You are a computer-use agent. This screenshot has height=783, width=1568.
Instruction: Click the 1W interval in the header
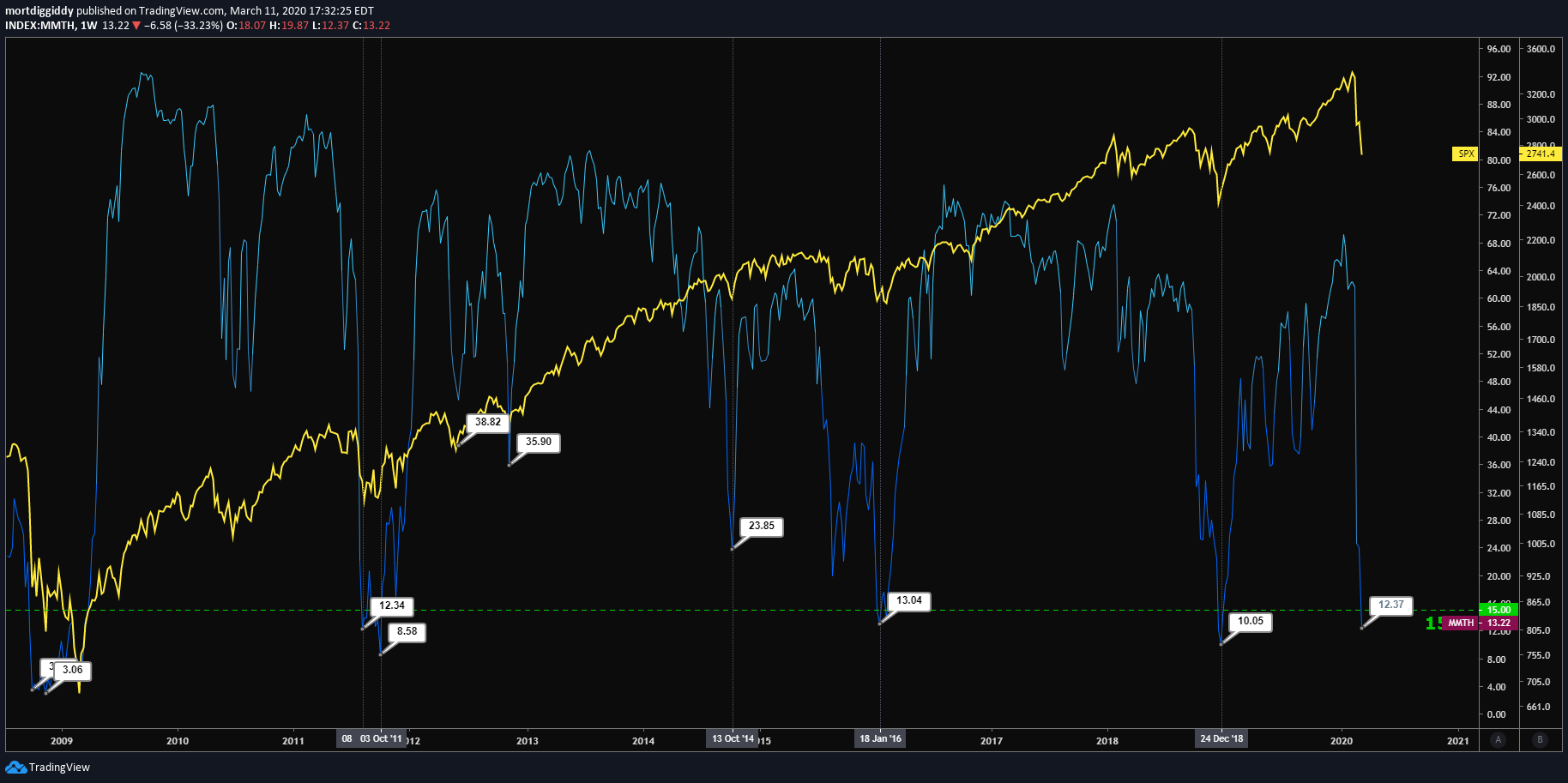pos(89,26)
